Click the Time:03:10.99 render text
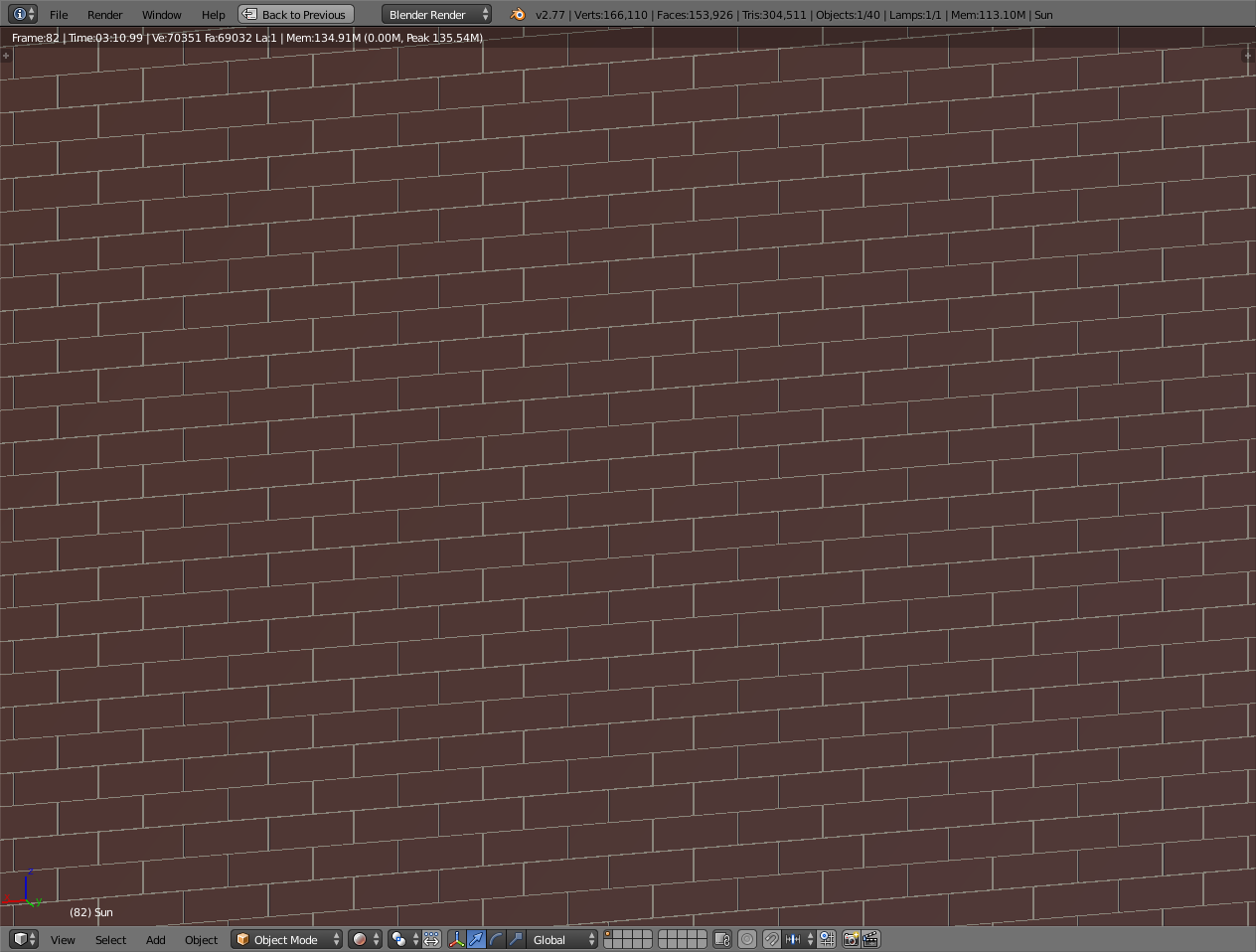 105,38
